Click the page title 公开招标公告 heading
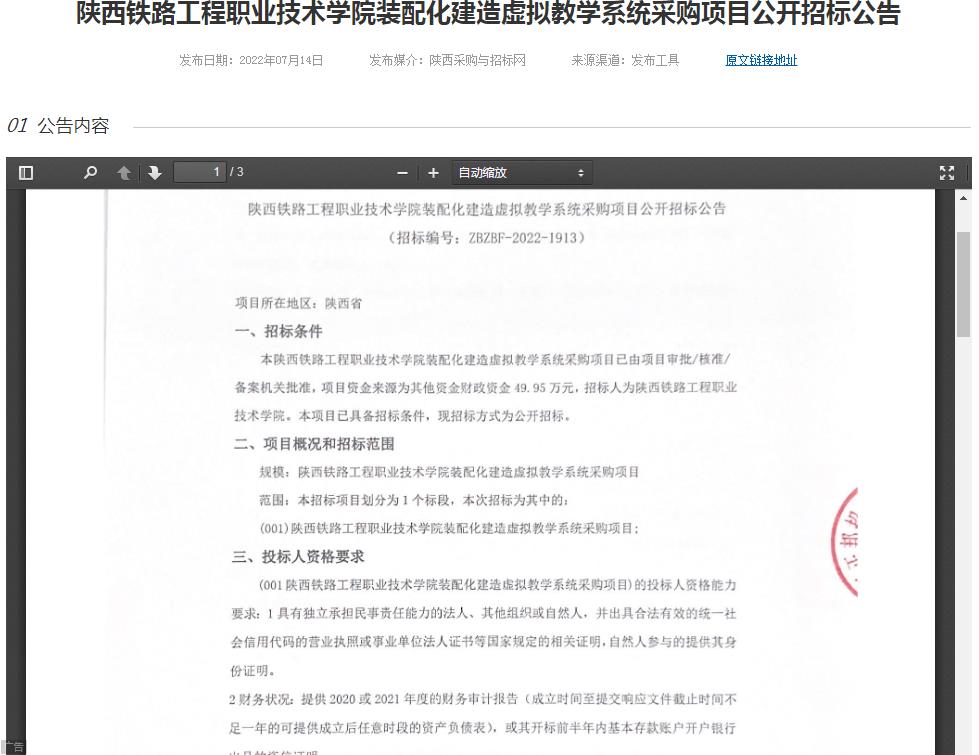Screen dimensions: 979x755 pos(488,13)
